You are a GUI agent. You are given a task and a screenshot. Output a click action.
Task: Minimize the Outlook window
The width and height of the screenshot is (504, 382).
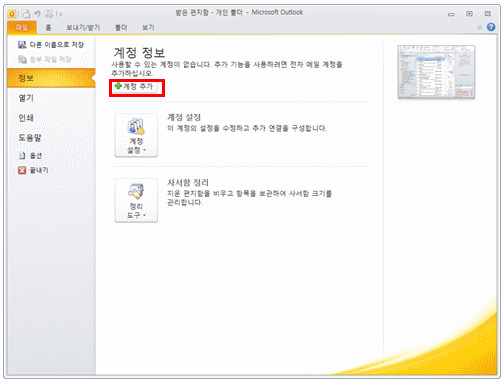(x=451, y=14)
